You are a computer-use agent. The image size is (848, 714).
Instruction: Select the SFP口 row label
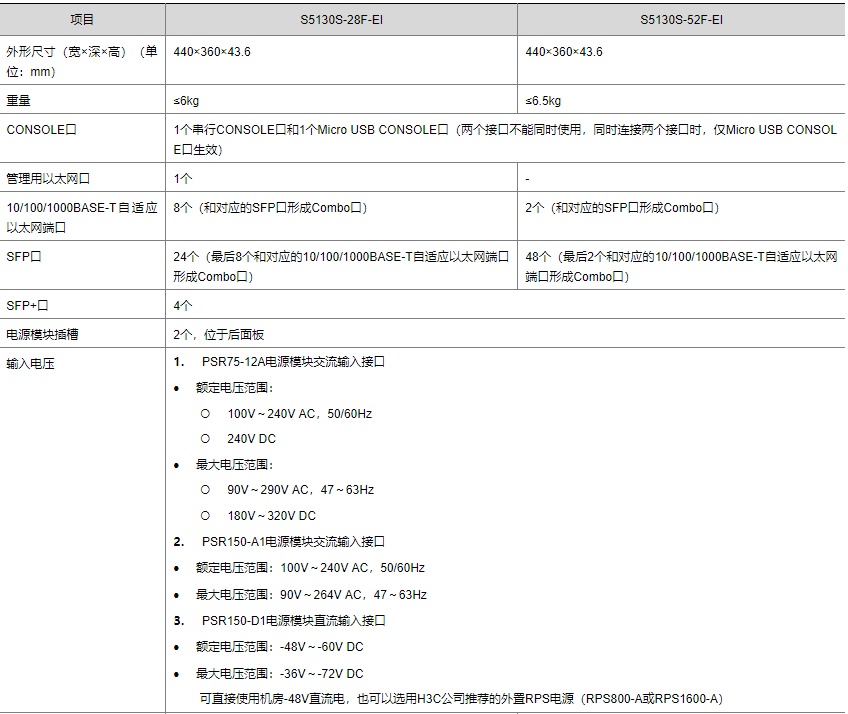point(24,256)
